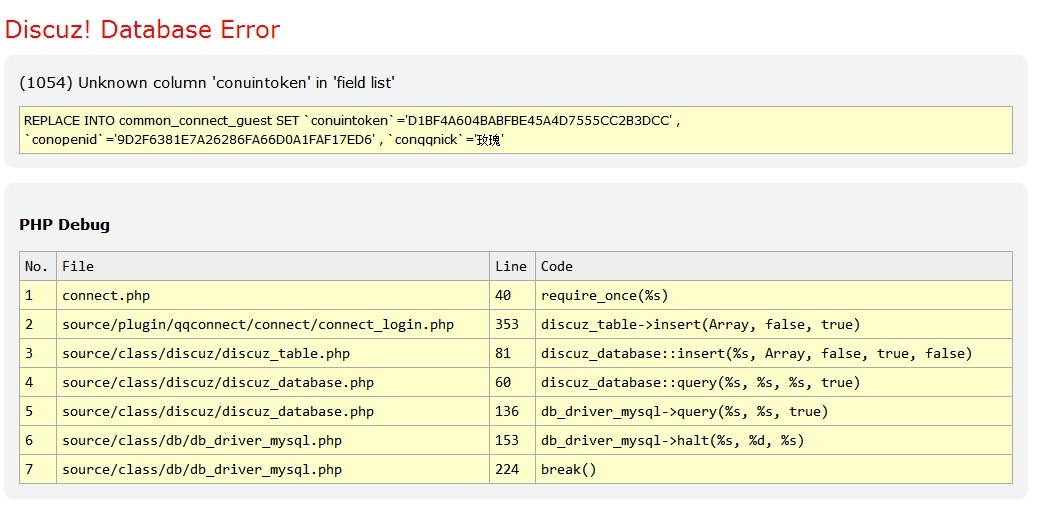Click row number 2 in No. column
The height and width of the screenshot is (509, 1042).
(x=38, y=324)
